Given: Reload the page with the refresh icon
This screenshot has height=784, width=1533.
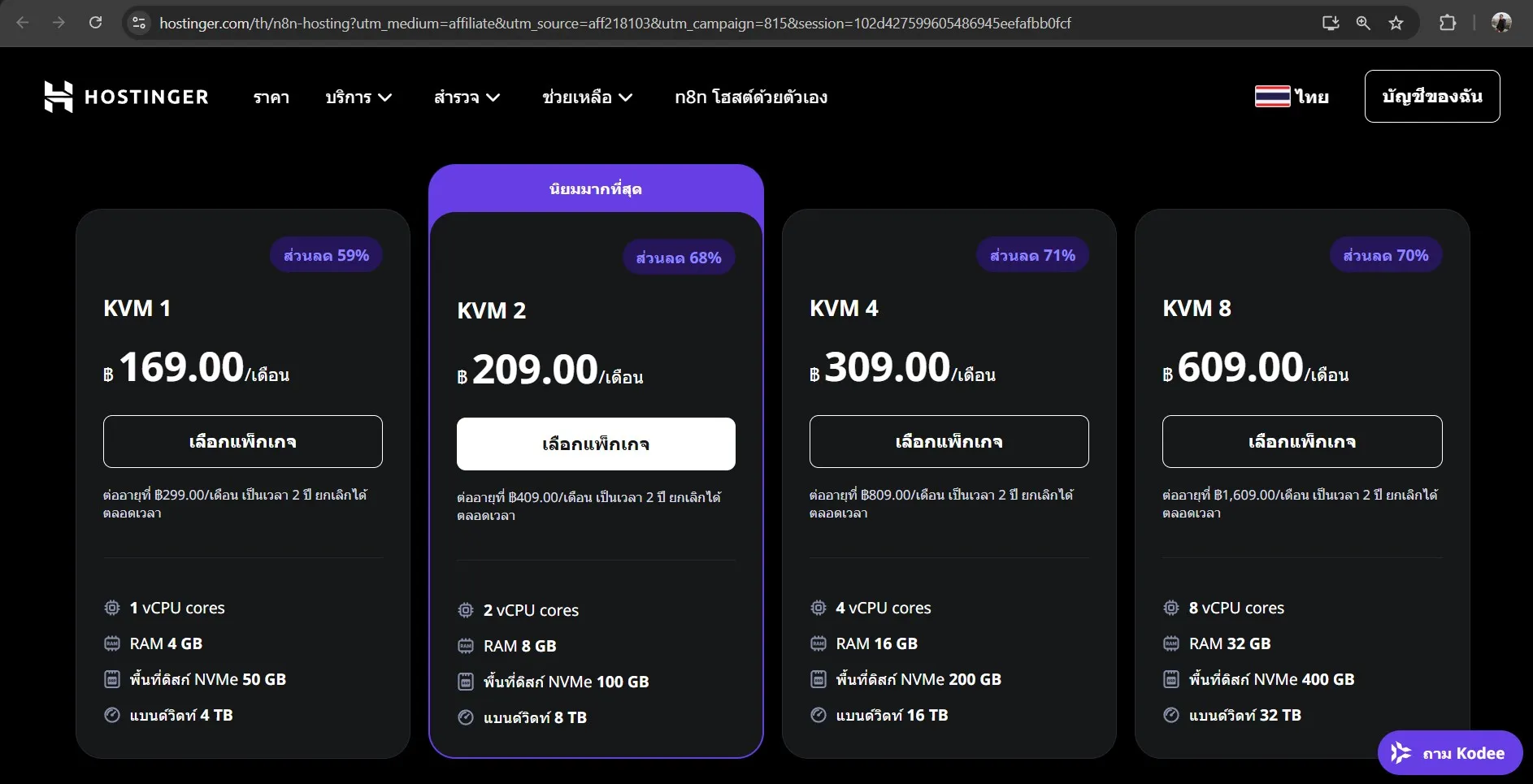Looking at the screenshot, I should [95, 23].
